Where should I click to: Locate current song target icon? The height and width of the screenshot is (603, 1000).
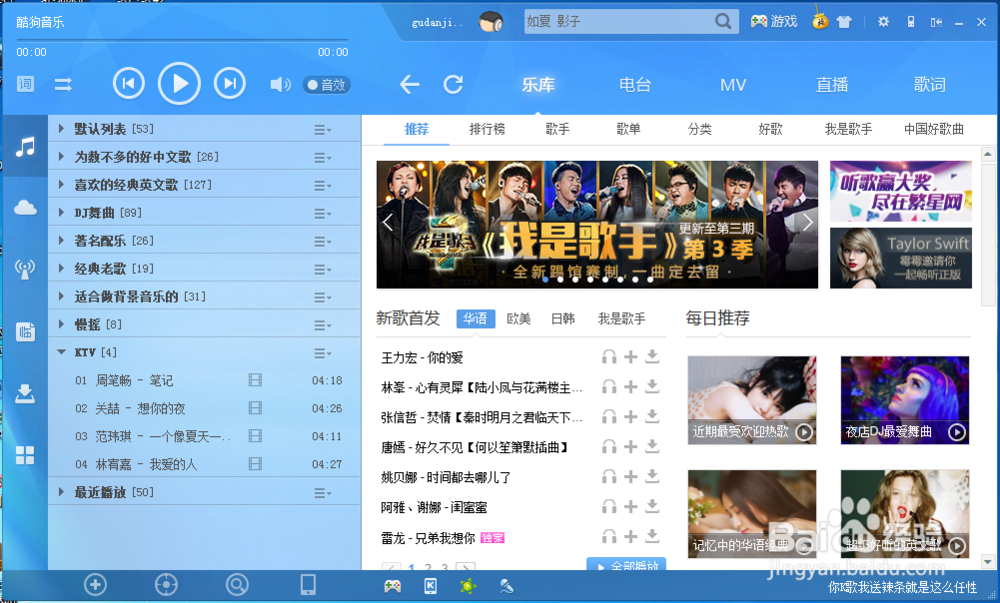(x=166, y=585)
